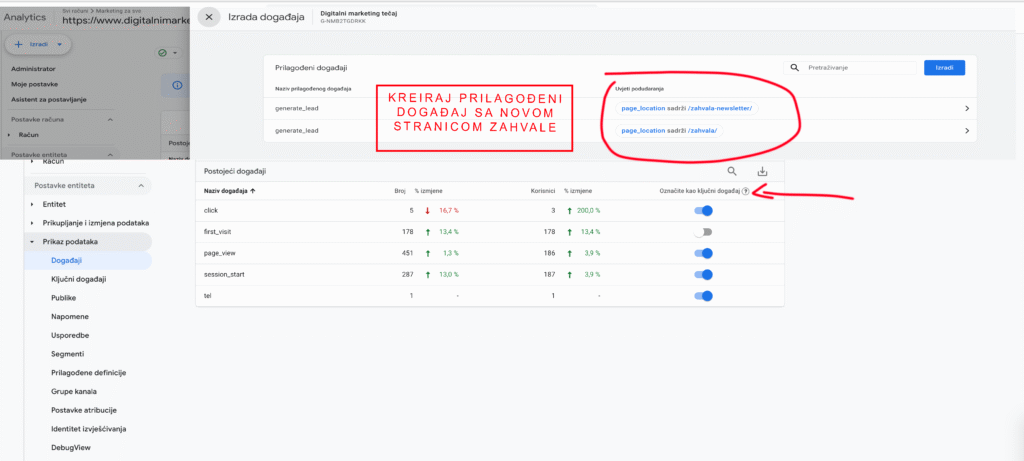1024x461 pixels.
Task: Click the blue Izradi button
Action: click(943, 68)
